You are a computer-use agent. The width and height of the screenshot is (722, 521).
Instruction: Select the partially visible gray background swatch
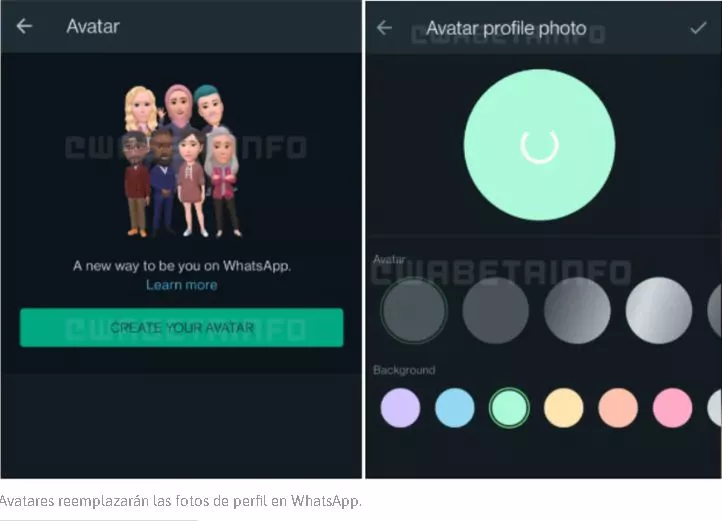click(x=715, y=408)
